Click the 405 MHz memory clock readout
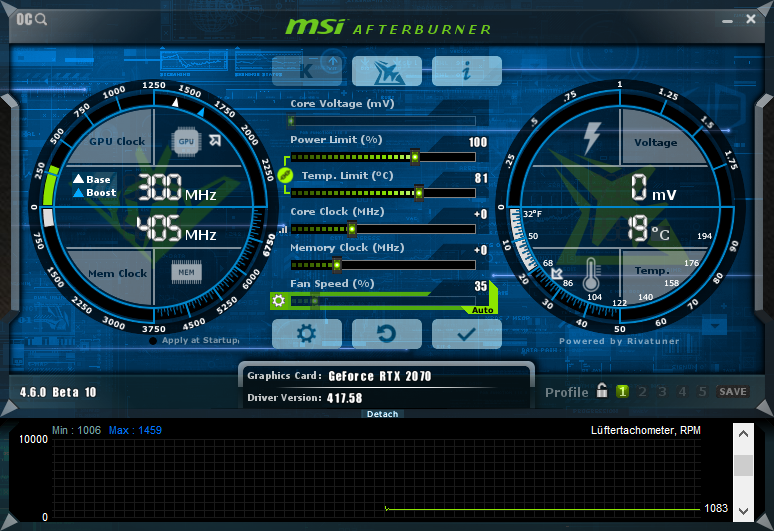 [x=176, y=228]
